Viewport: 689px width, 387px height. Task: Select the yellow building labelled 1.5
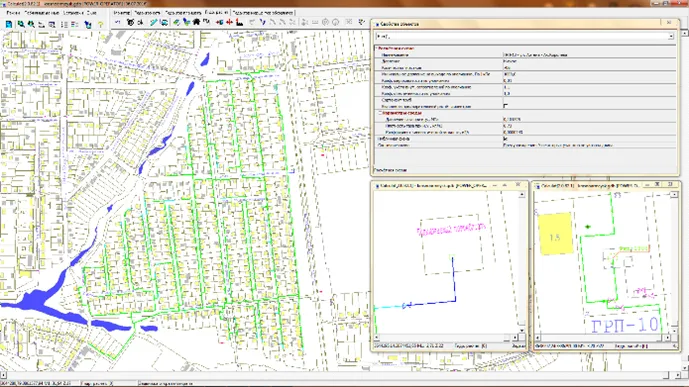555,234
